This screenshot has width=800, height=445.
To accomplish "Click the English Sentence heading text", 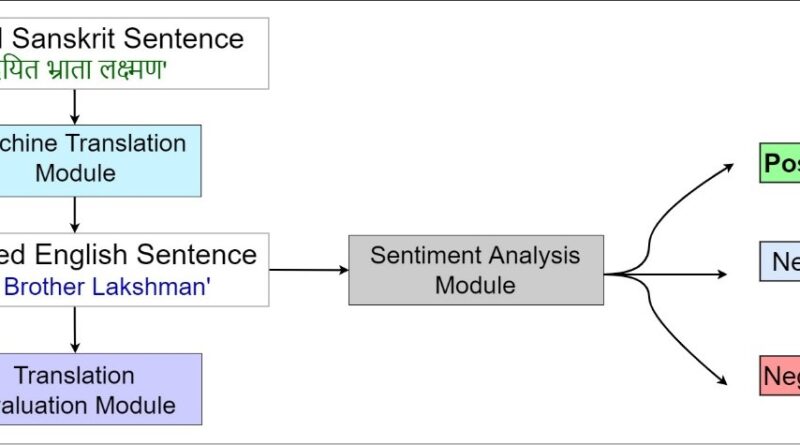I will pos(128,254).
